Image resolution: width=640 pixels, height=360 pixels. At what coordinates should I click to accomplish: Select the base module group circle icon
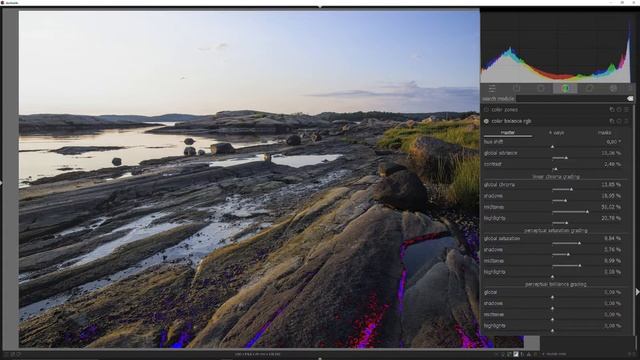(541, 88)
